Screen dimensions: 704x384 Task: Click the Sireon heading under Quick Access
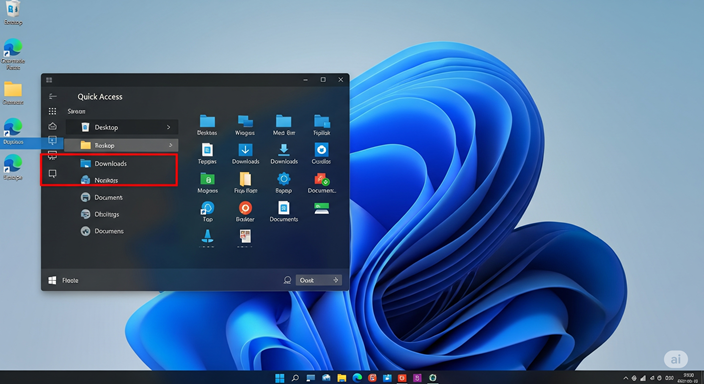[76, 111]
